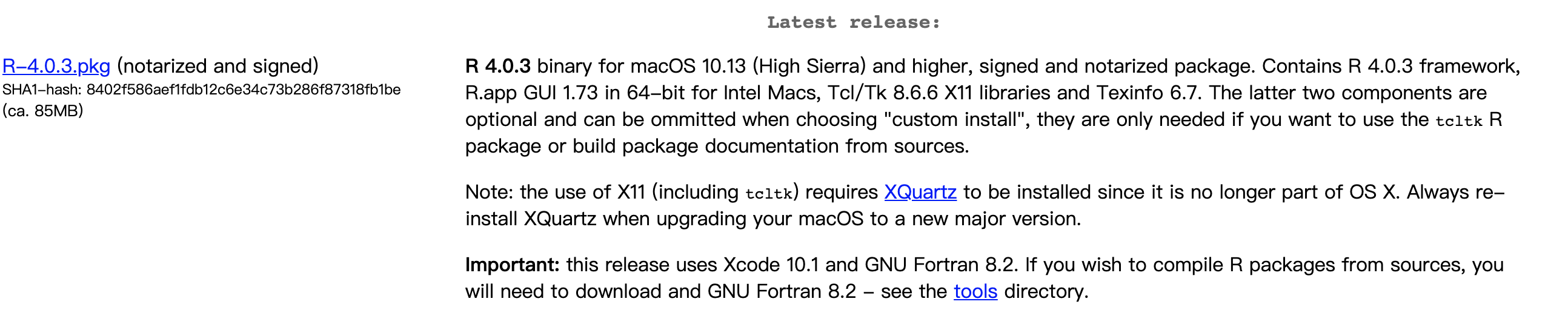Screen dimensions: 1568x333
Task: Click the bold "Important:" label
Action: point(512,265)
